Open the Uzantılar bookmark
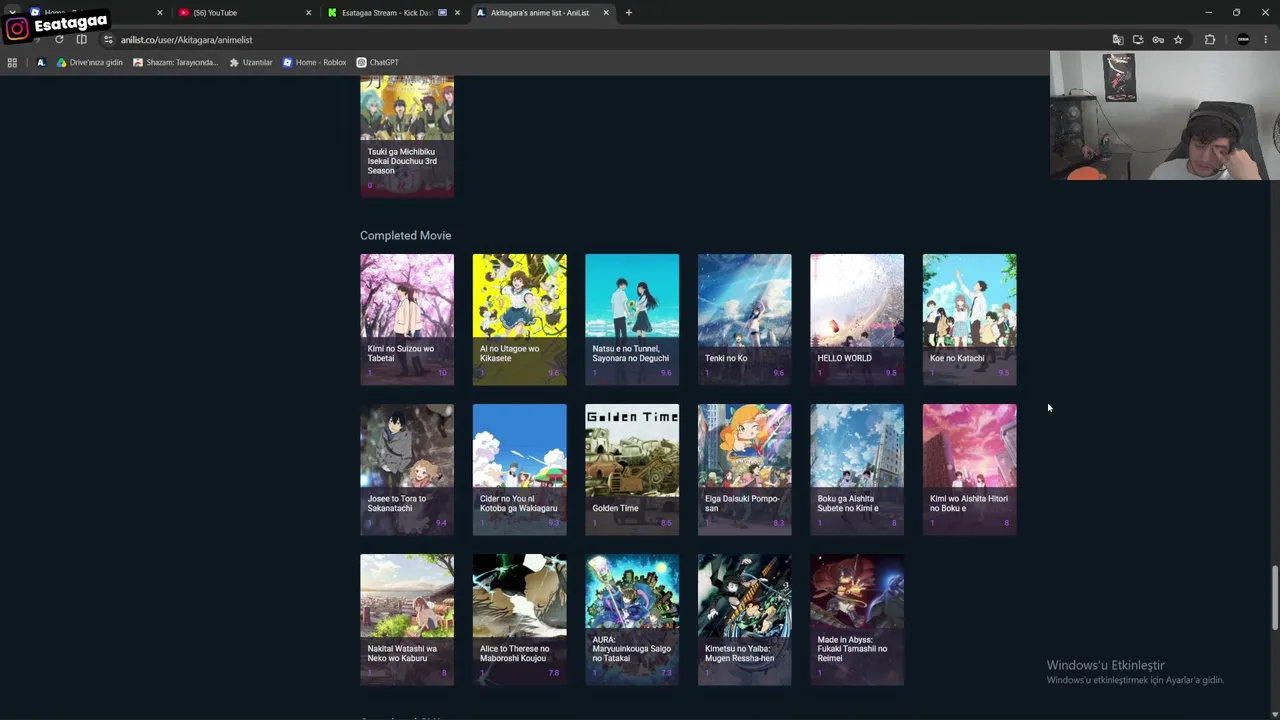This screenshot has width=1280, height=720. [251, 62]
